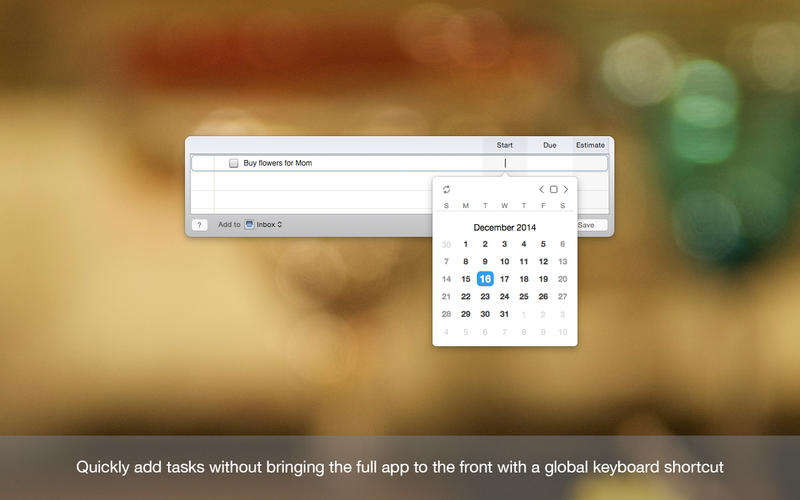800x500 pixels.
Task: Select December 16 in the calendar
Action: [x=485, y=279]
